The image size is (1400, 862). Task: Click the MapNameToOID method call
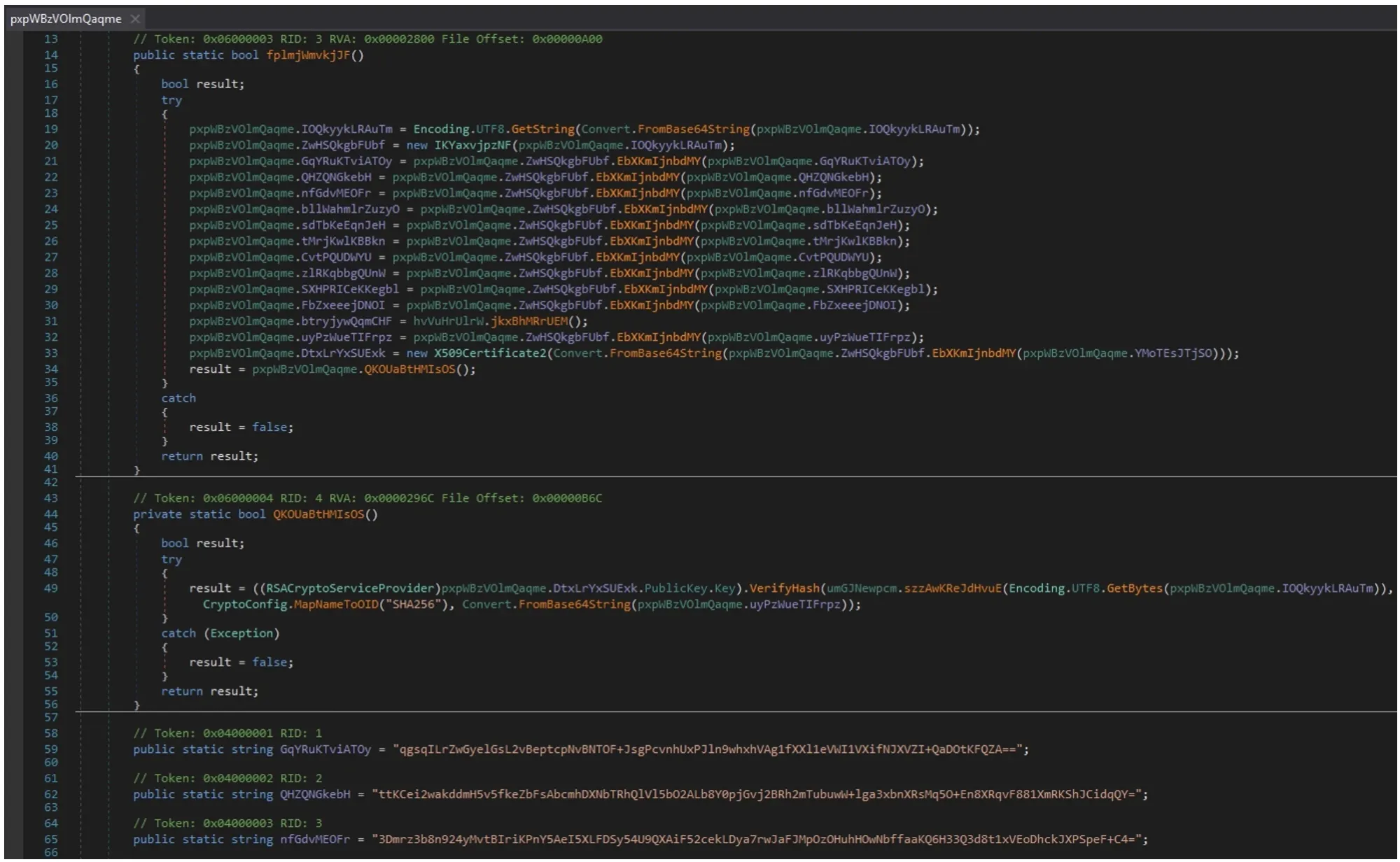[336, 605]
